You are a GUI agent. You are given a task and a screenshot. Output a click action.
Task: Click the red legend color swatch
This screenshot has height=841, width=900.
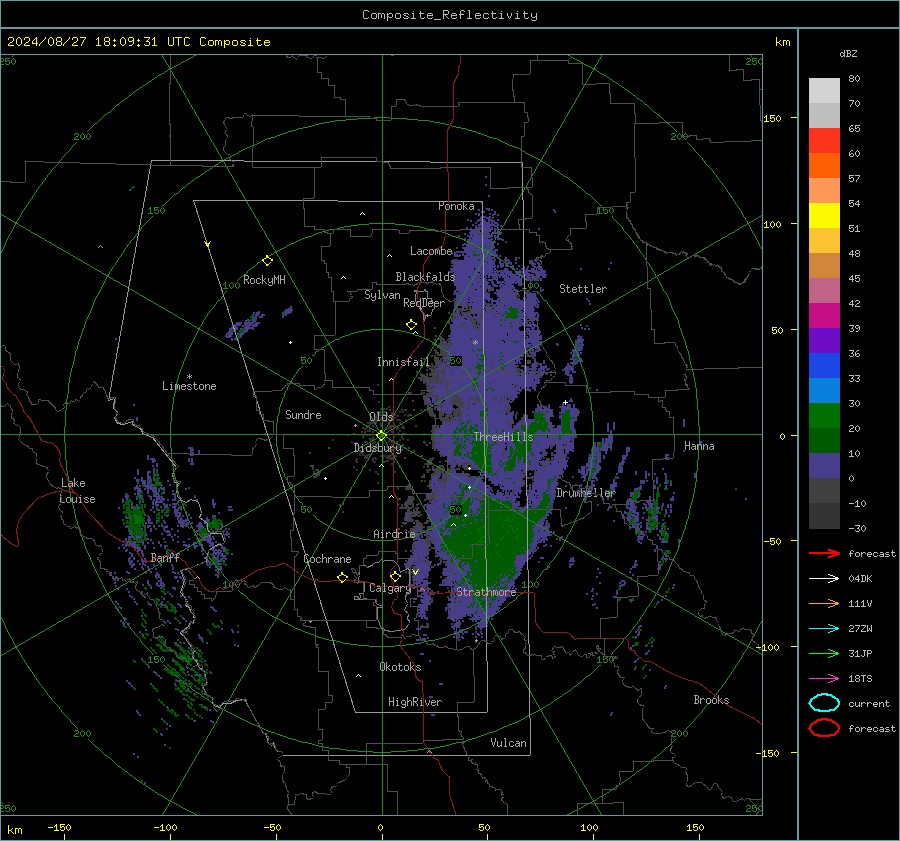824,141
